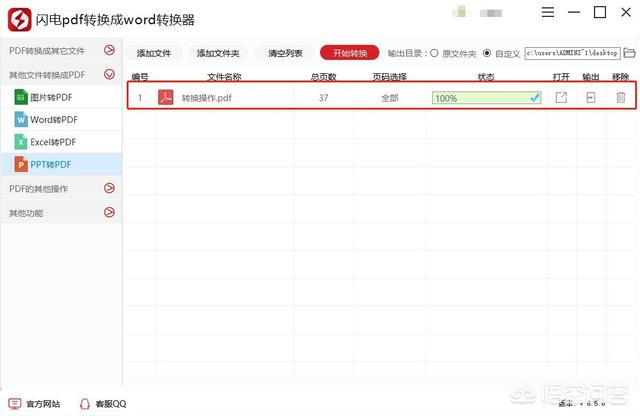Open the hamburger menu in title bar
The width and height of the screenshot is (640, 416).
click(x=548, y=12)
